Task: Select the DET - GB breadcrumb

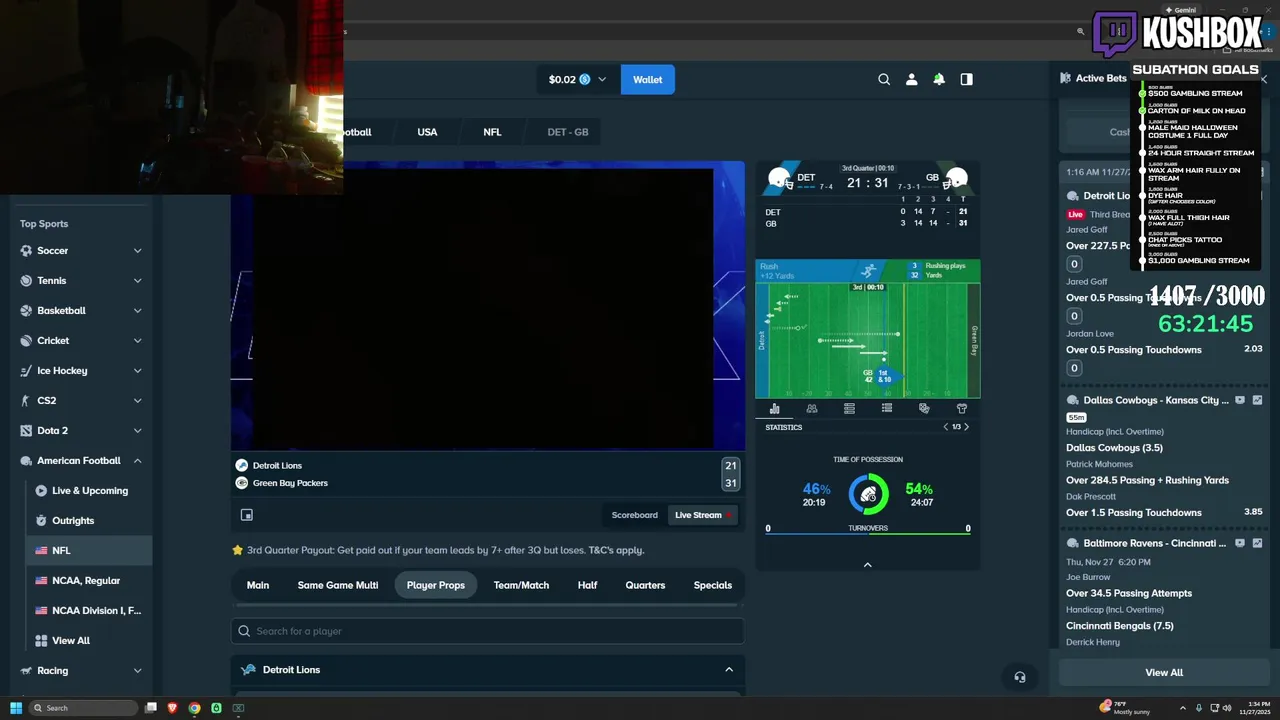Action: [568, 132]
